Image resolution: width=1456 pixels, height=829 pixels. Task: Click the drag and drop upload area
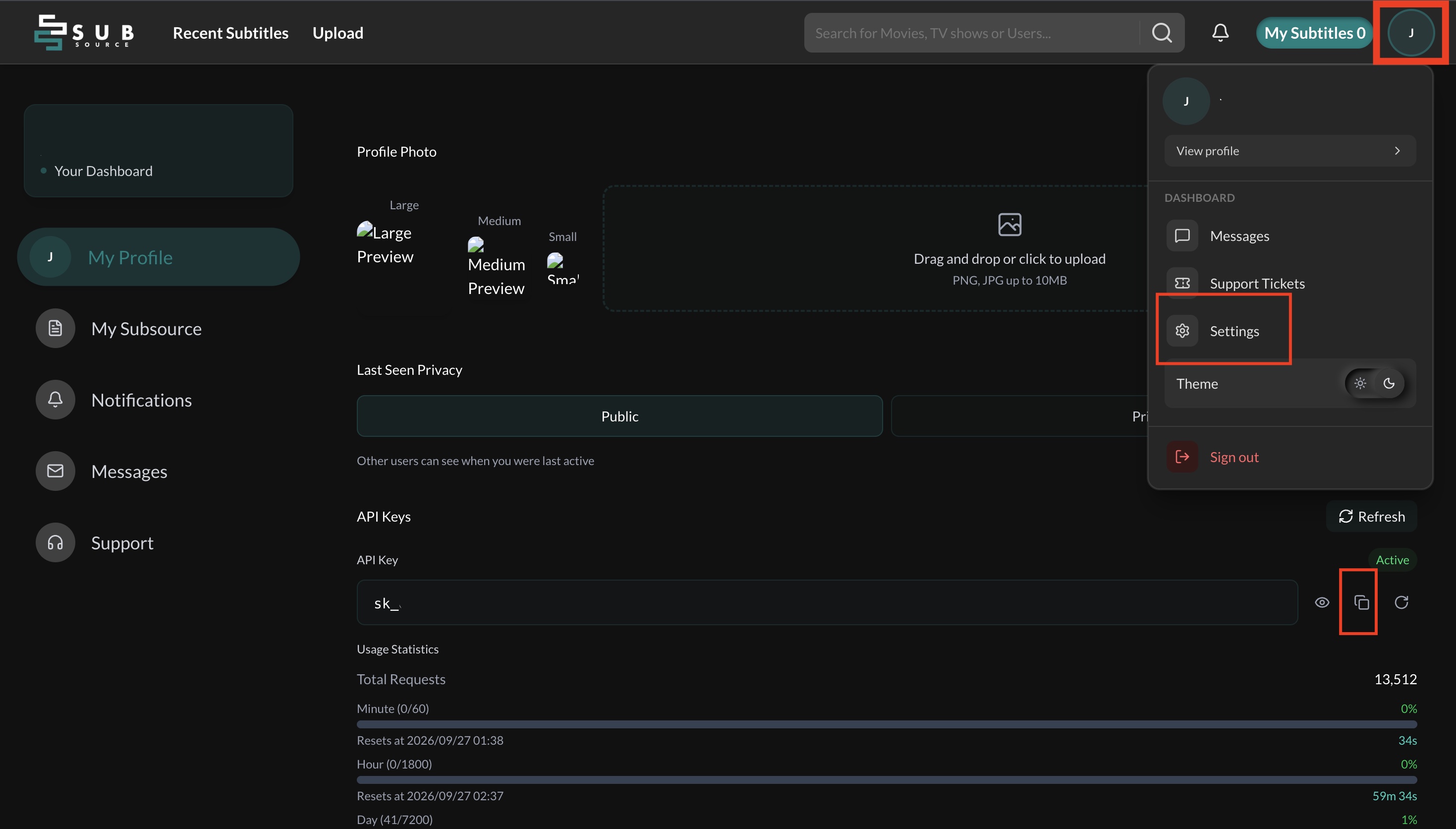(875, 248)
